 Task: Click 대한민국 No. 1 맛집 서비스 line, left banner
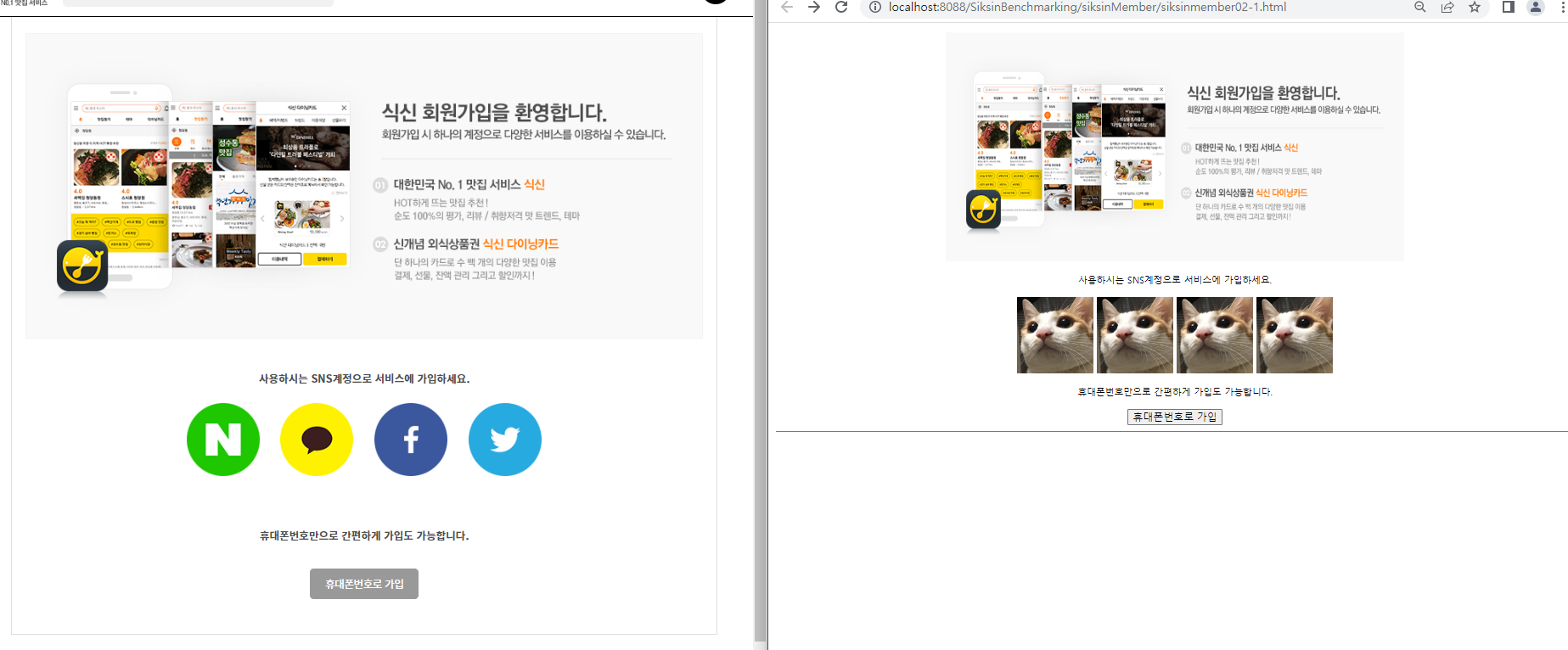tap(469, 184)
